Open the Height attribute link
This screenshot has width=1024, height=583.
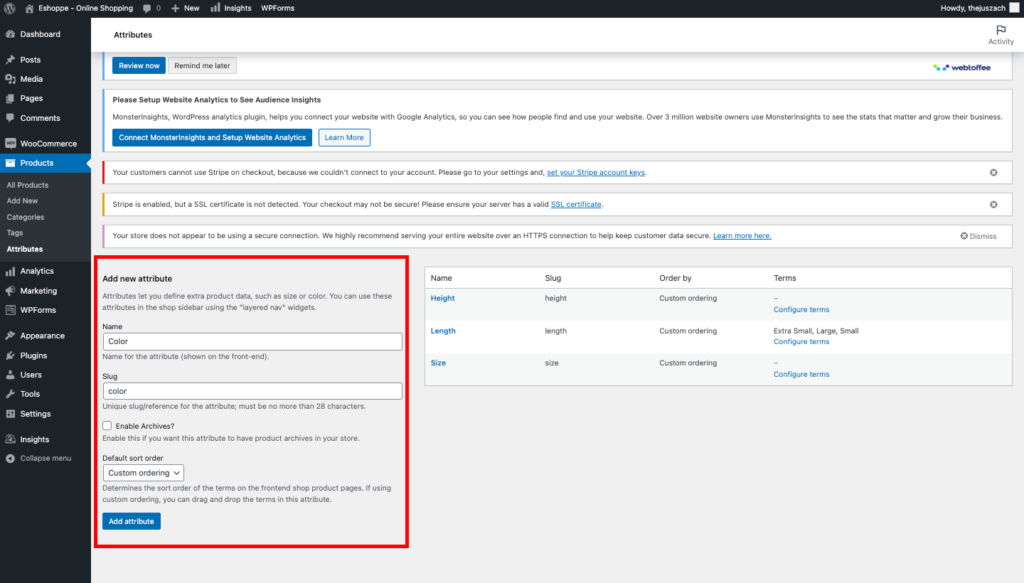[442, 298]
